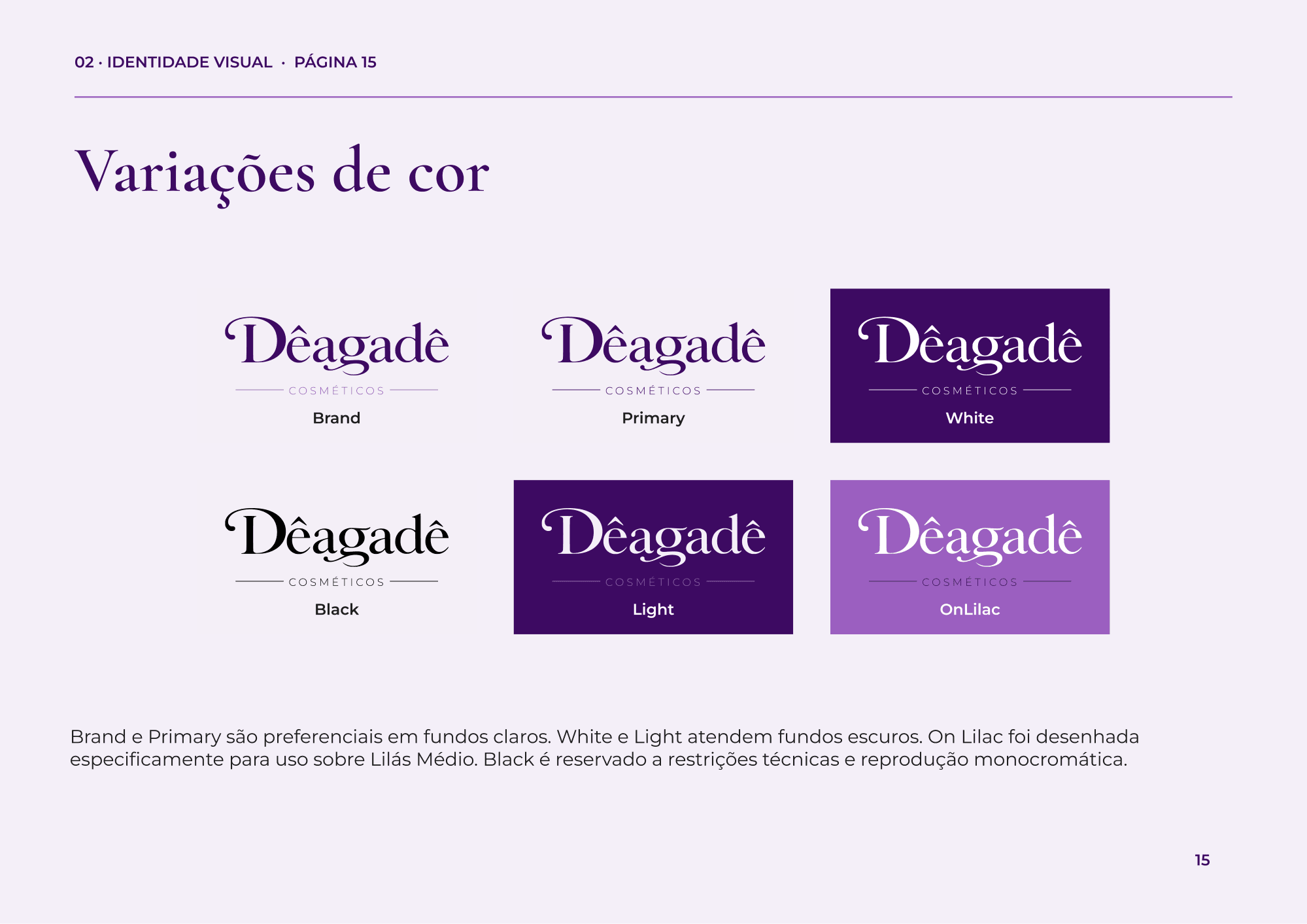Select the White logo variation card
Screen dimensions: 1307x924
(x=970, y=366)
